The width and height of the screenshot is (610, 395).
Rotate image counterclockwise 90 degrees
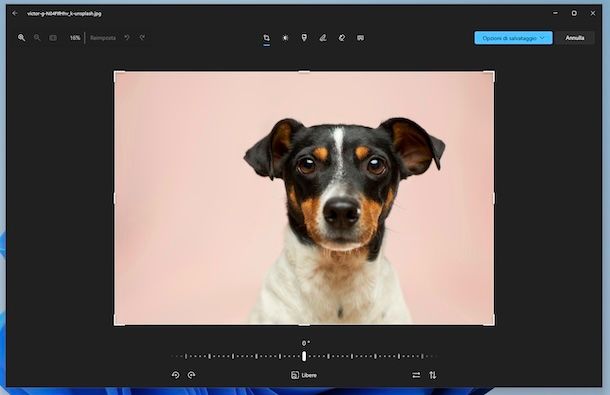175,375
